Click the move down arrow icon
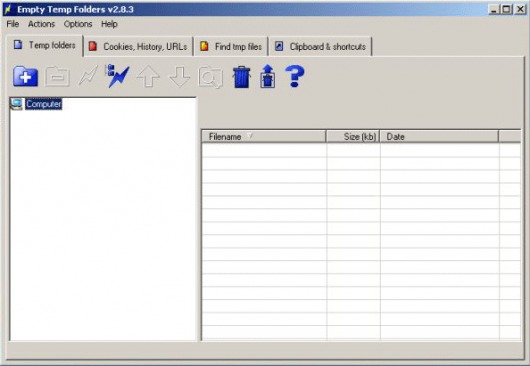The width and height of the screenshot is (530, 366). click(x=179, y=77)
